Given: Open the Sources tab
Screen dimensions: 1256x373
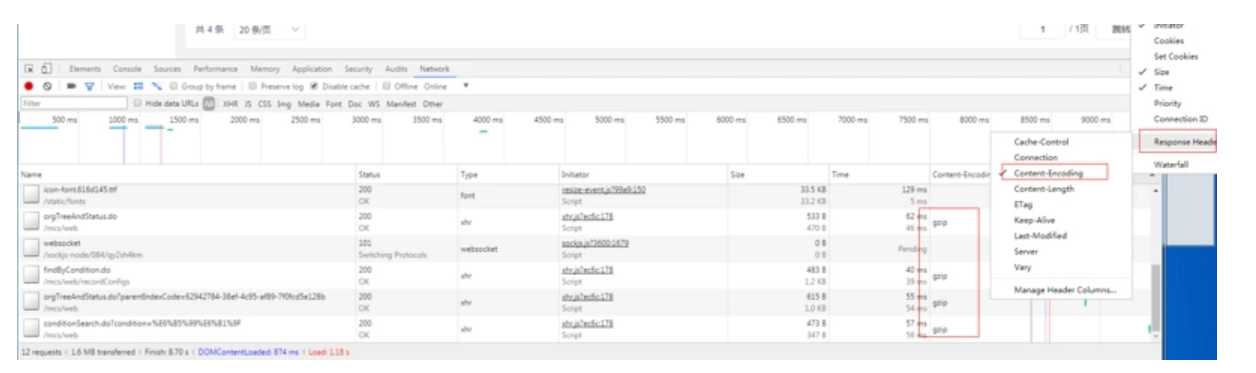Looking at the screenshot, I should [167, 69].
